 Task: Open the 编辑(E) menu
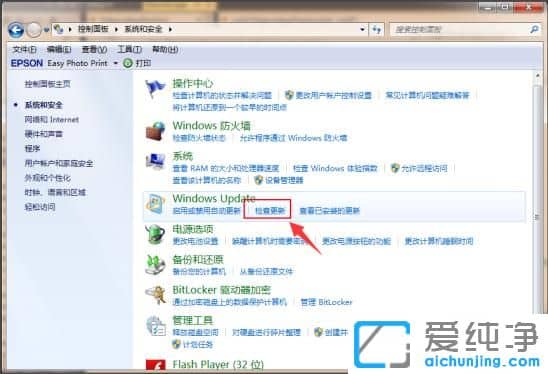[59, 50]
